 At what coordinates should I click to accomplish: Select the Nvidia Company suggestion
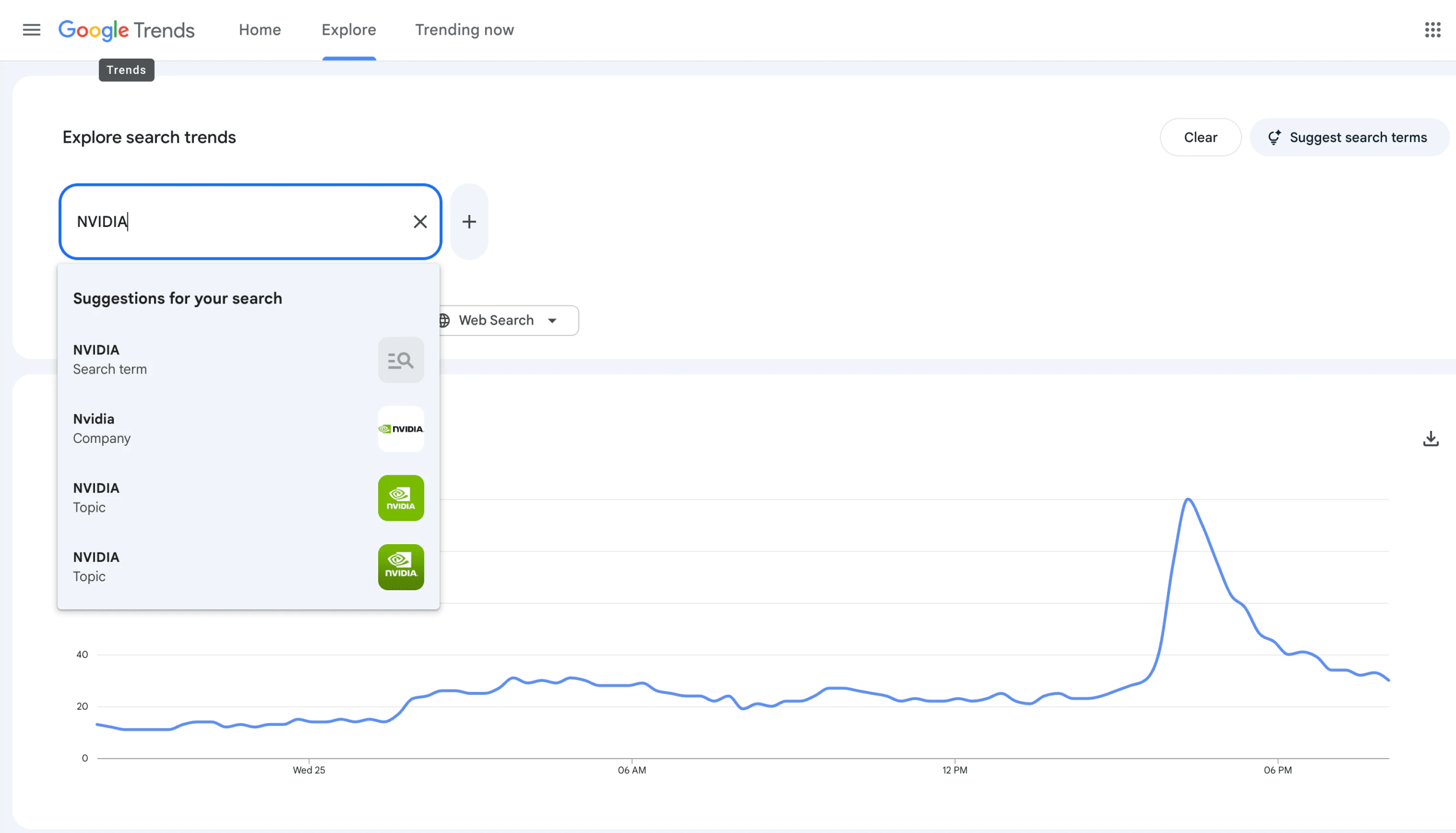click(200, 428)
